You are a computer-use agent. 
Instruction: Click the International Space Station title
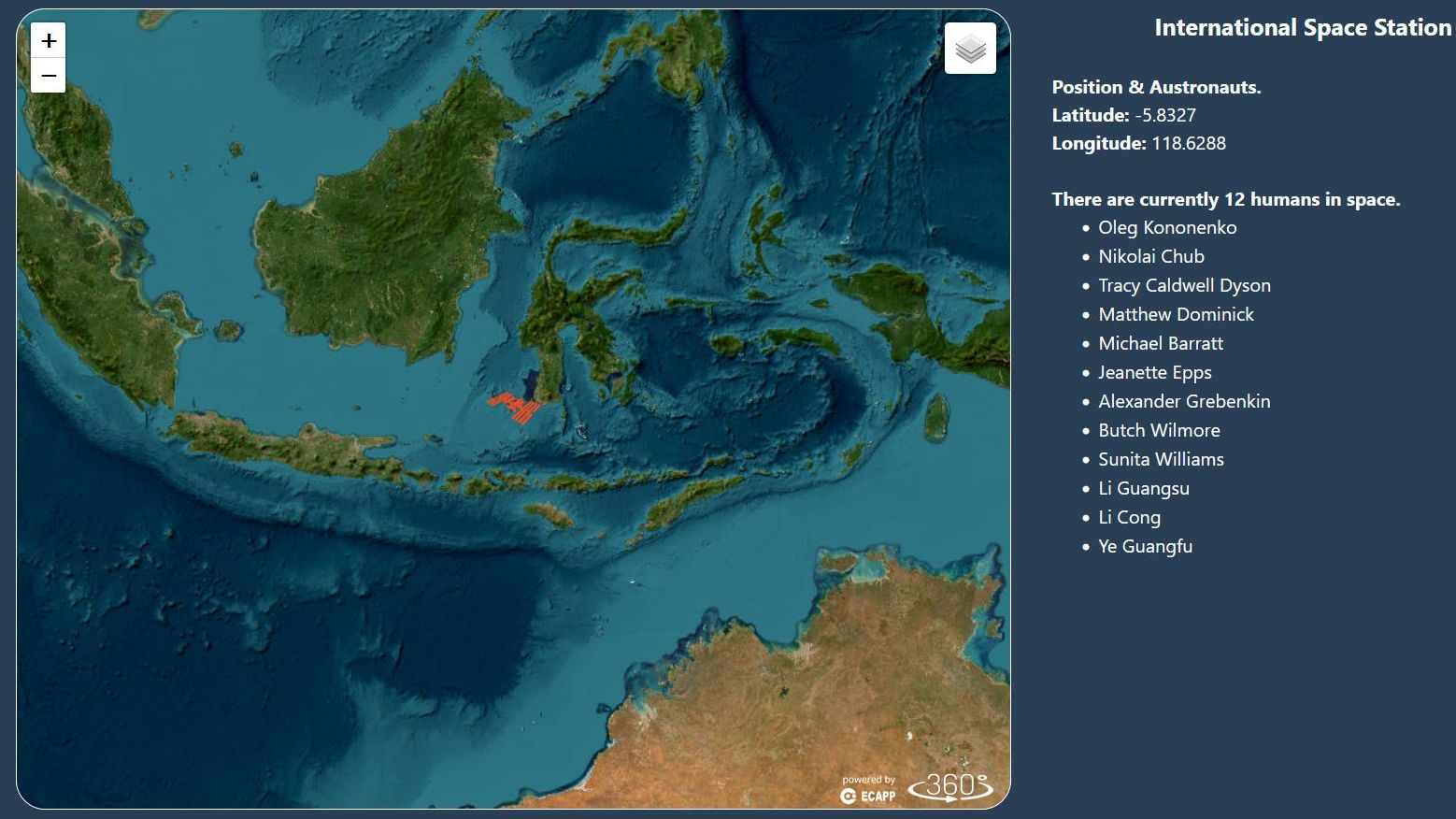click(1303, 28)
